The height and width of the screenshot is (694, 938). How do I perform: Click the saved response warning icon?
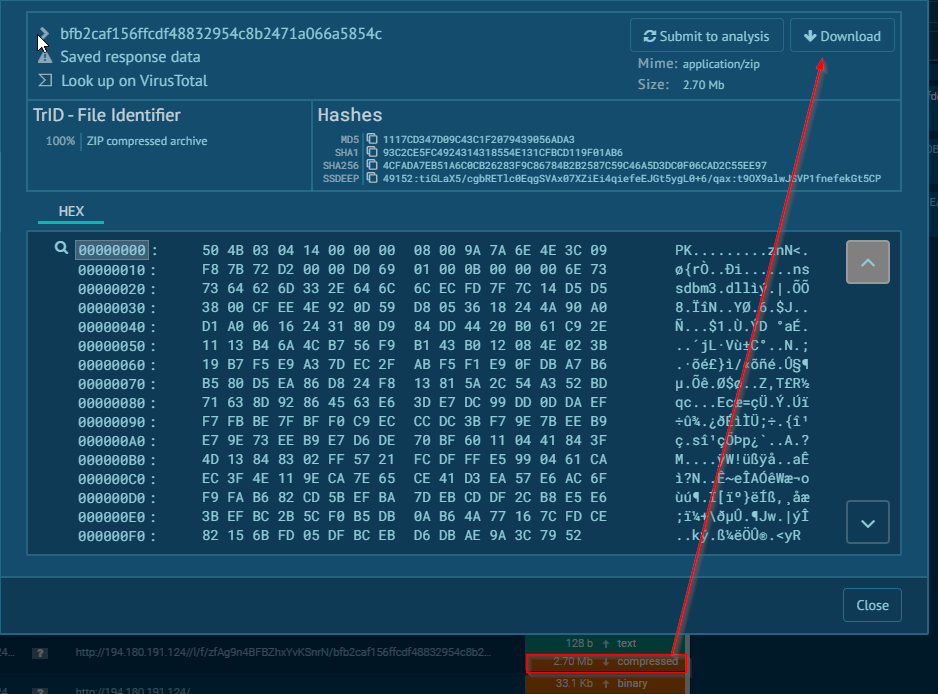[45, 57]
